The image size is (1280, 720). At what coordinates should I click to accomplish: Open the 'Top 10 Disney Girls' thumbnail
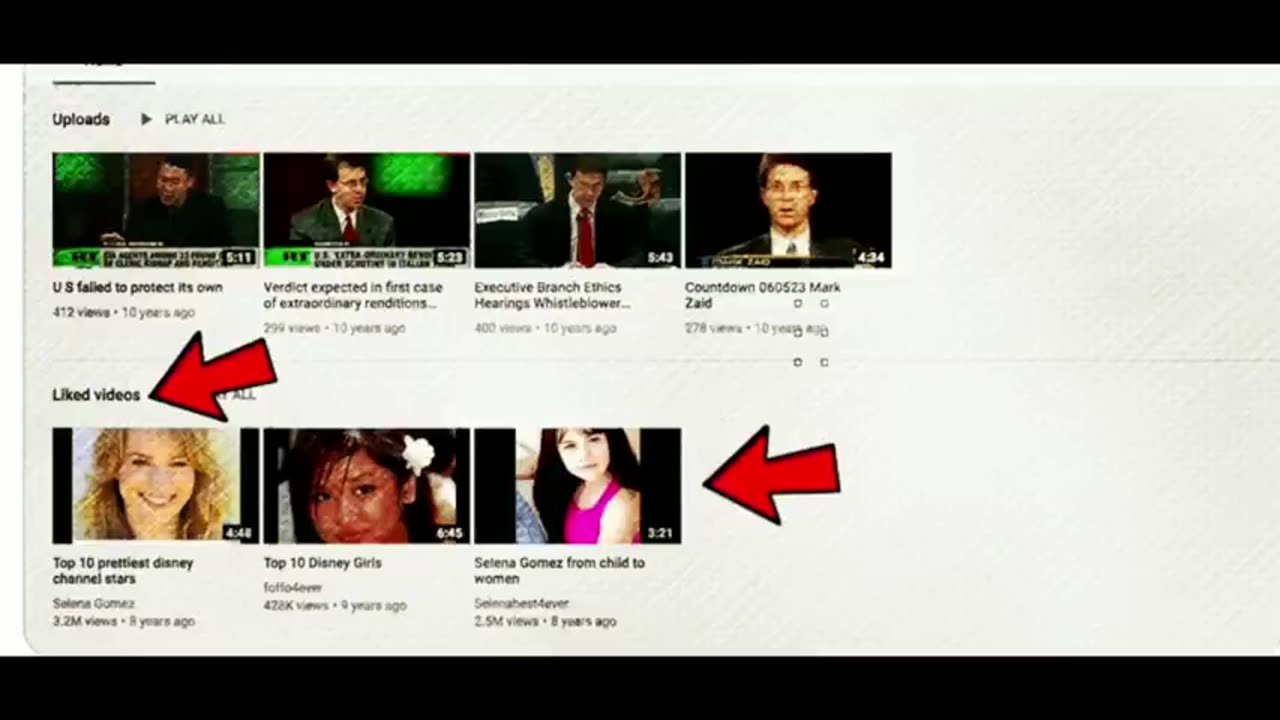click(x=367, y=486)
